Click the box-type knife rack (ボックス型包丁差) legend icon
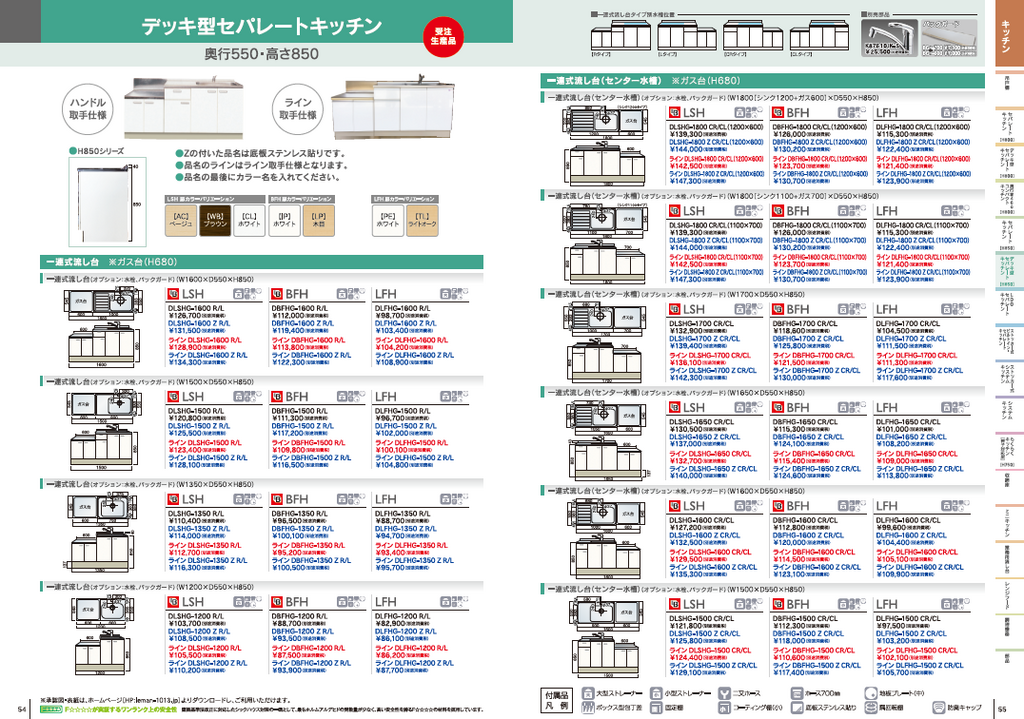The image size is (1024, 719). pyautogui.click(x=587, y=708)
